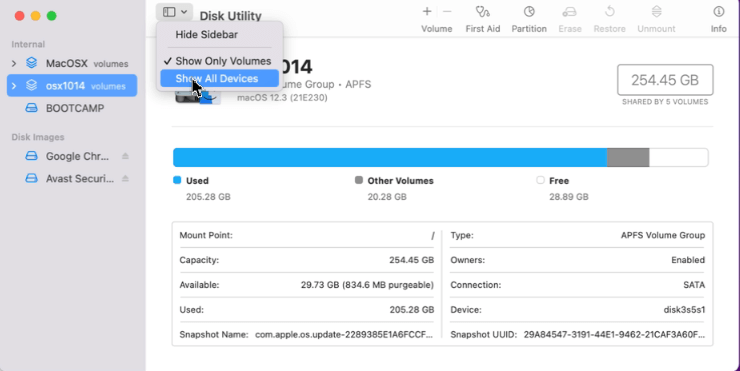
Task: Click the Device value disk3s5s1
Action: point(684,310)
